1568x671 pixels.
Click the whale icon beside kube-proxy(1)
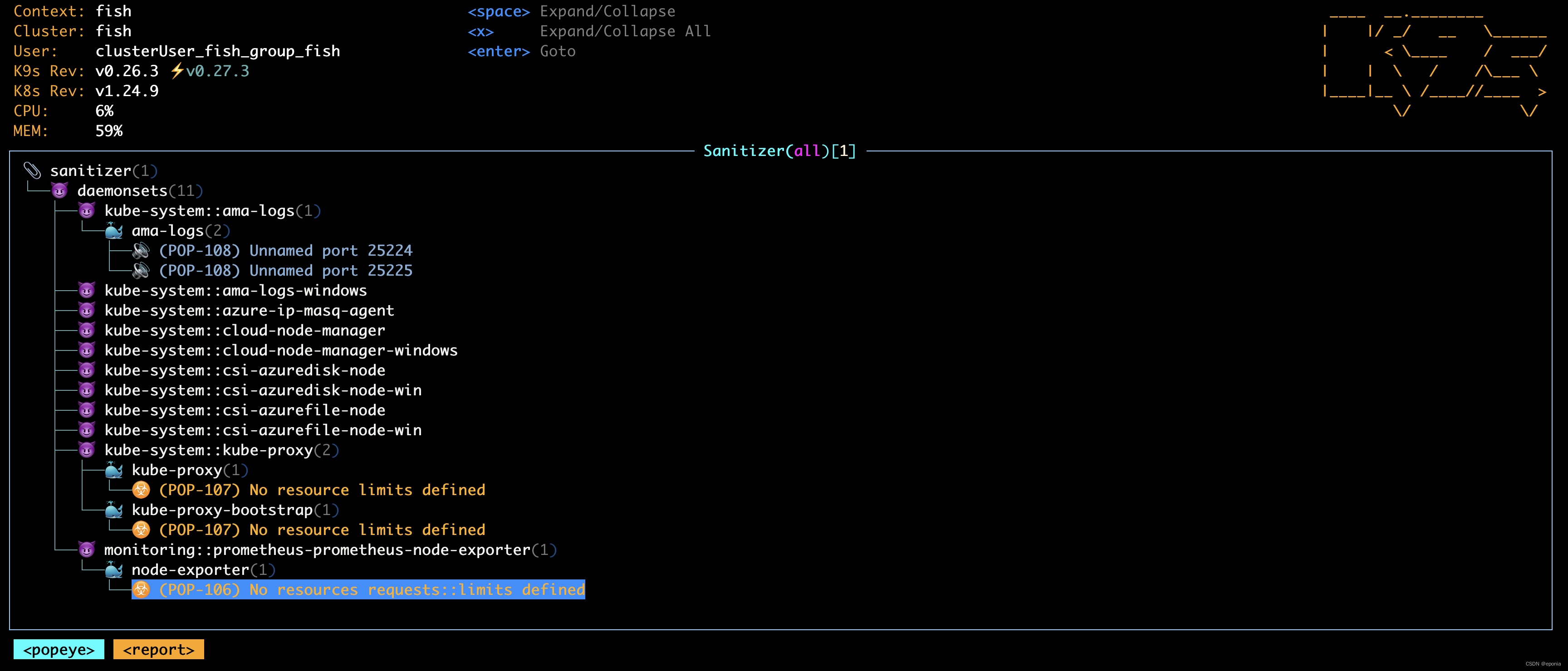pos(114,470)
